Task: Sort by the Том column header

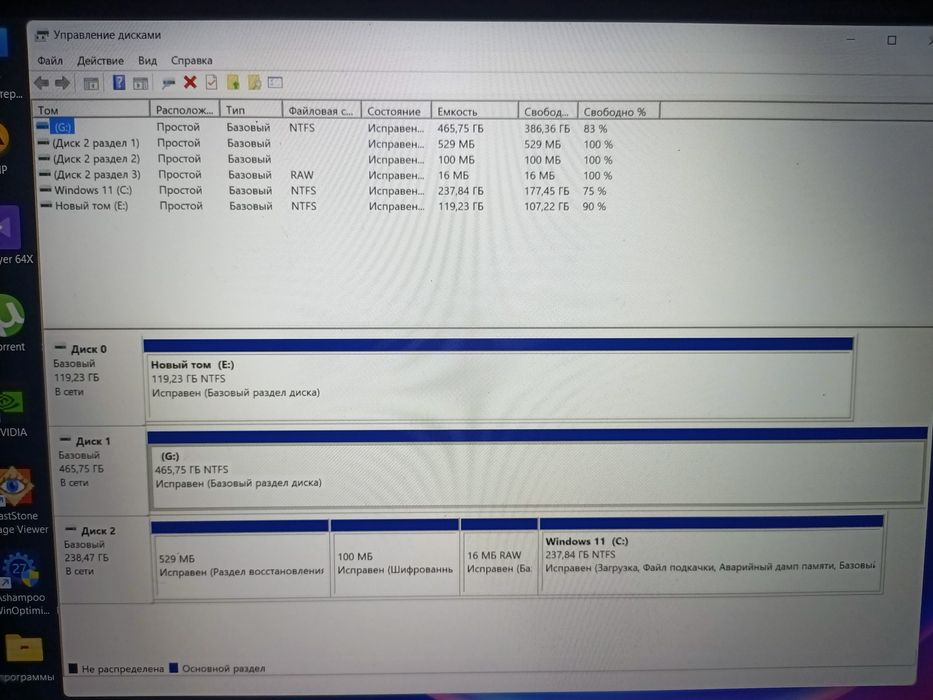Action: 90,110
